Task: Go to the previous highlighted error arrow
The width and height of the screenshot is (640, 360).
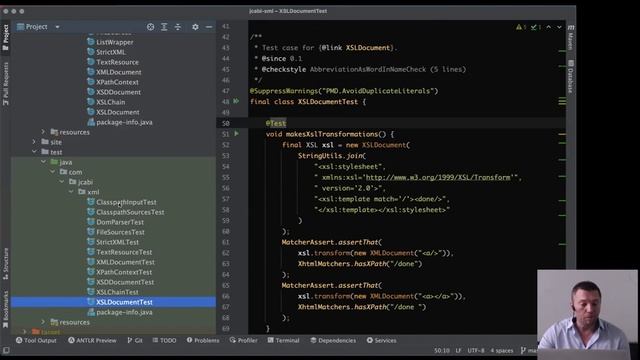Action: 549,27
